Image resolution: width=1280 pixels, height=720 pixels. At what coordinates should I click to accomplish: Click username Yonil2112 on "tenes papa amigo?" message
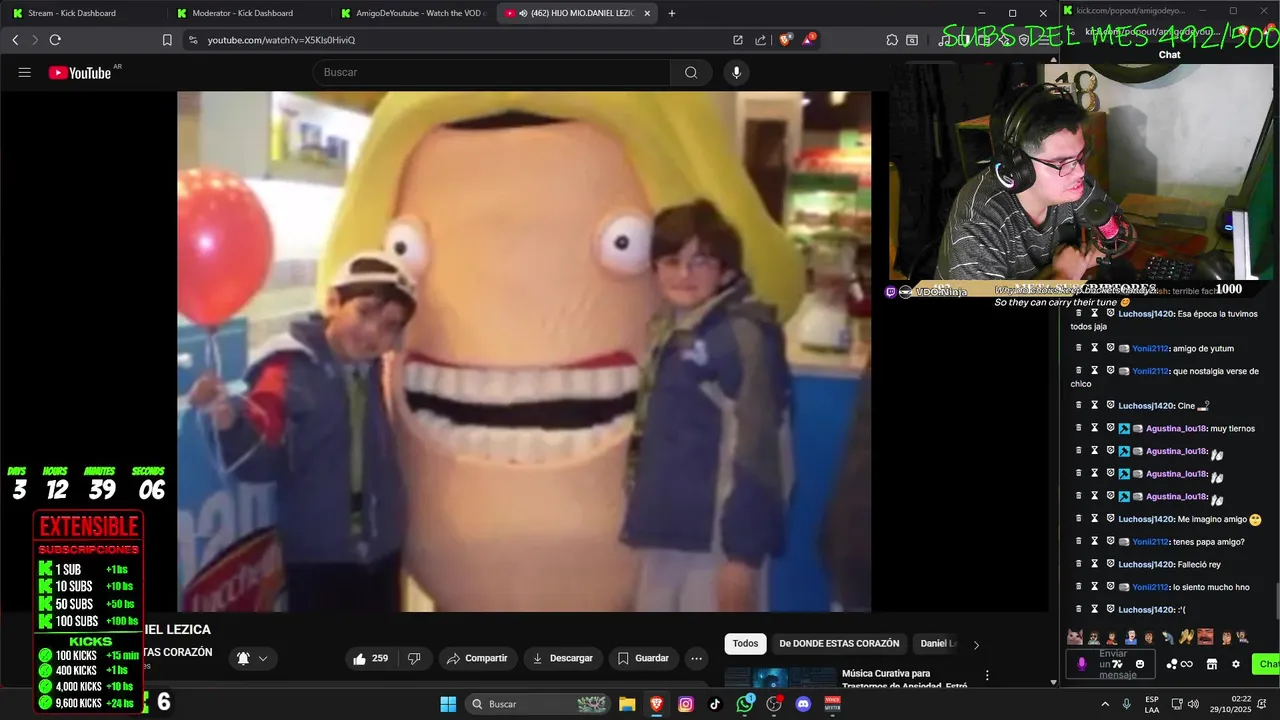1150,542
